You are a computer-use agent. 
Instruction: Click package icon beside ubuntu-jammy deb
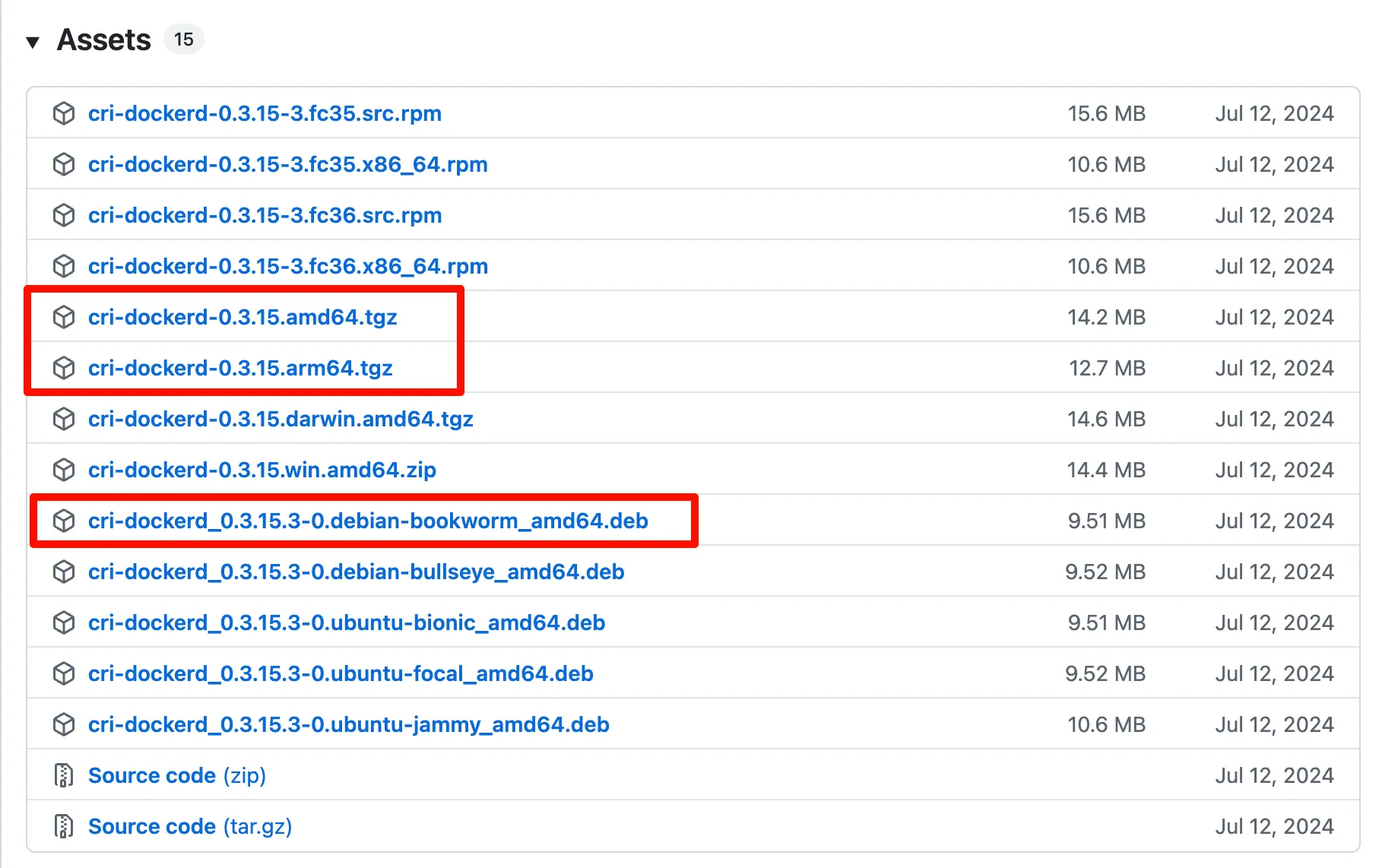pyautogui.click(x=64, y=724)
